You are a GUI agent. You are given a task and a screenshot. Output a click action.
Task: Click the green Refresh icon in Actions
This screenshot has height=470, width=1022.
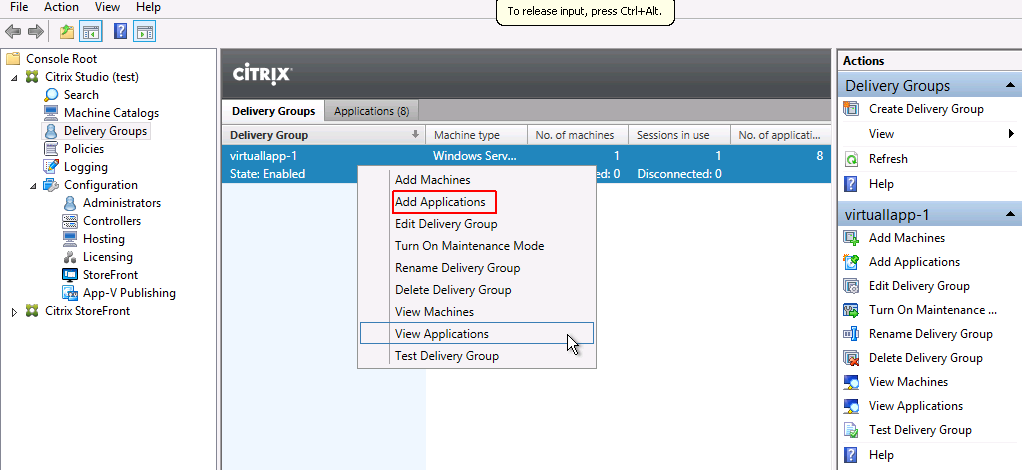pyautogui.click(x=851, y=159)
